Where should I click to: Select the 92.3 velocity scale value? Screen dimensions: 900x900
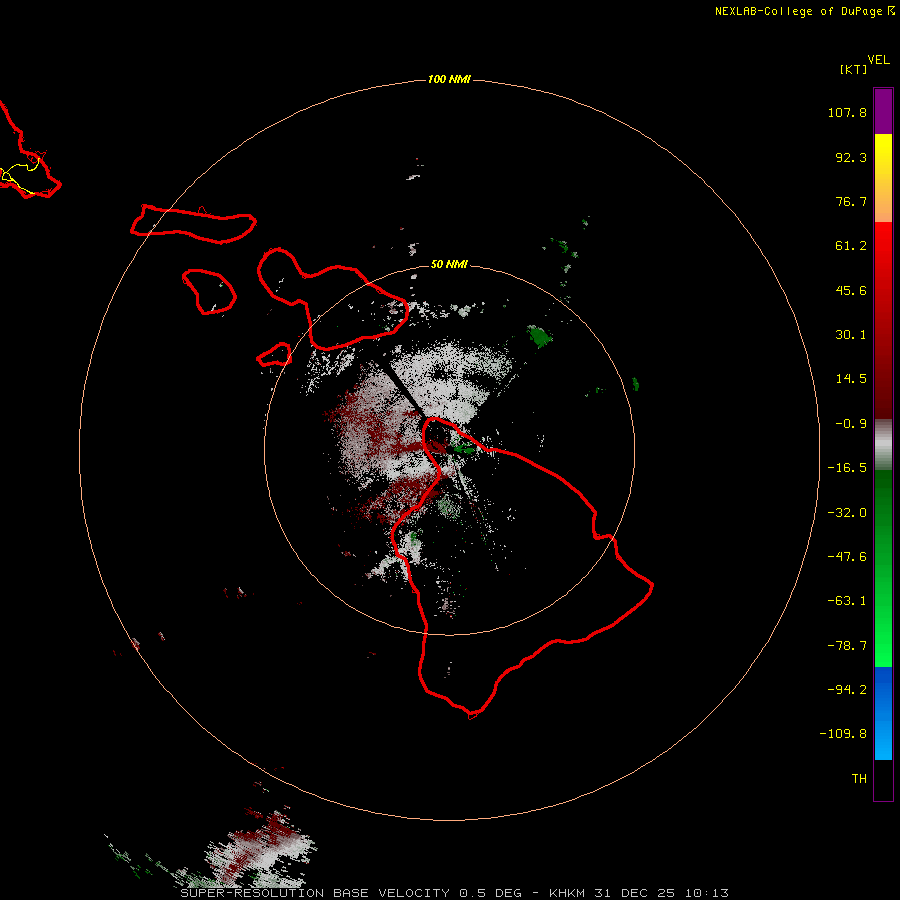(851, 157)
